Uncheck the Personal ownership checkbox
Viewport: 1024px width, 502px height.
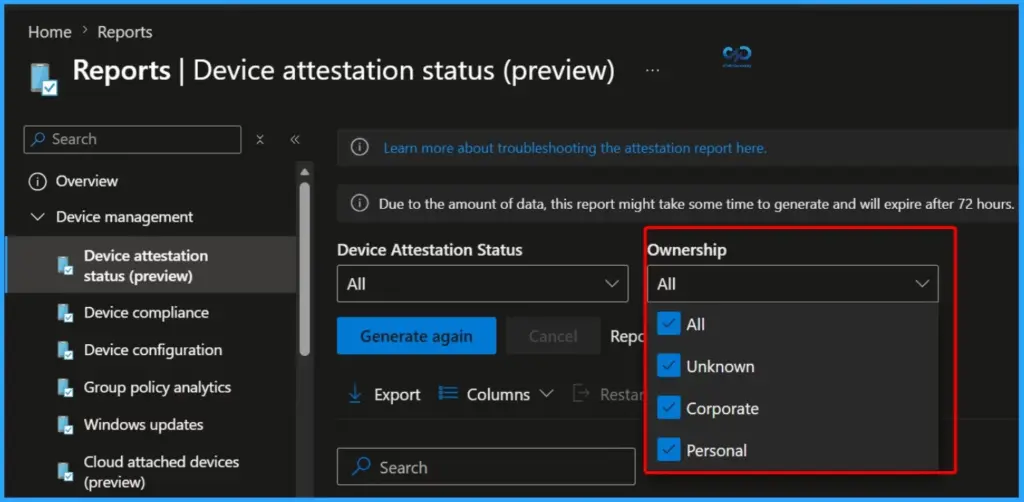point(669,450)
